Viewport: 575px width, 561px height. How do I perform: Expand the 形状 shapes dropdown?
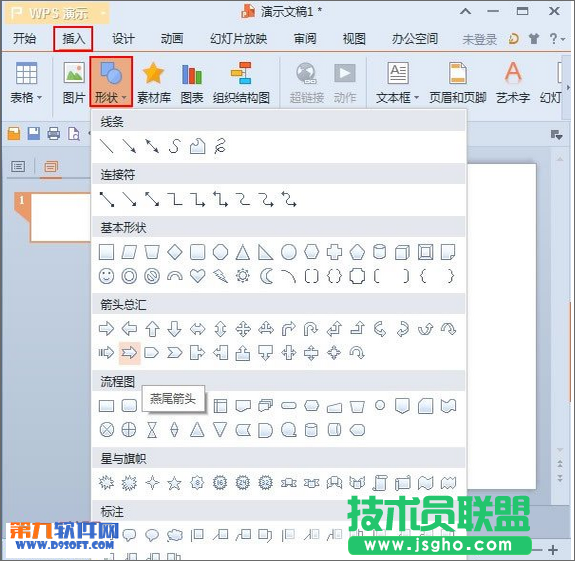click(x=111, y=83)
